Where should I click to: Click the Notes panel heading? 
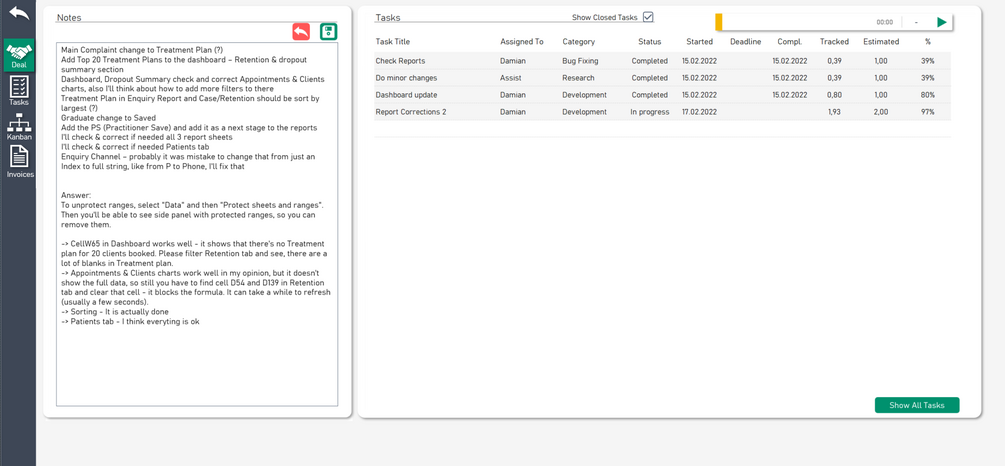tap(69, 17)
